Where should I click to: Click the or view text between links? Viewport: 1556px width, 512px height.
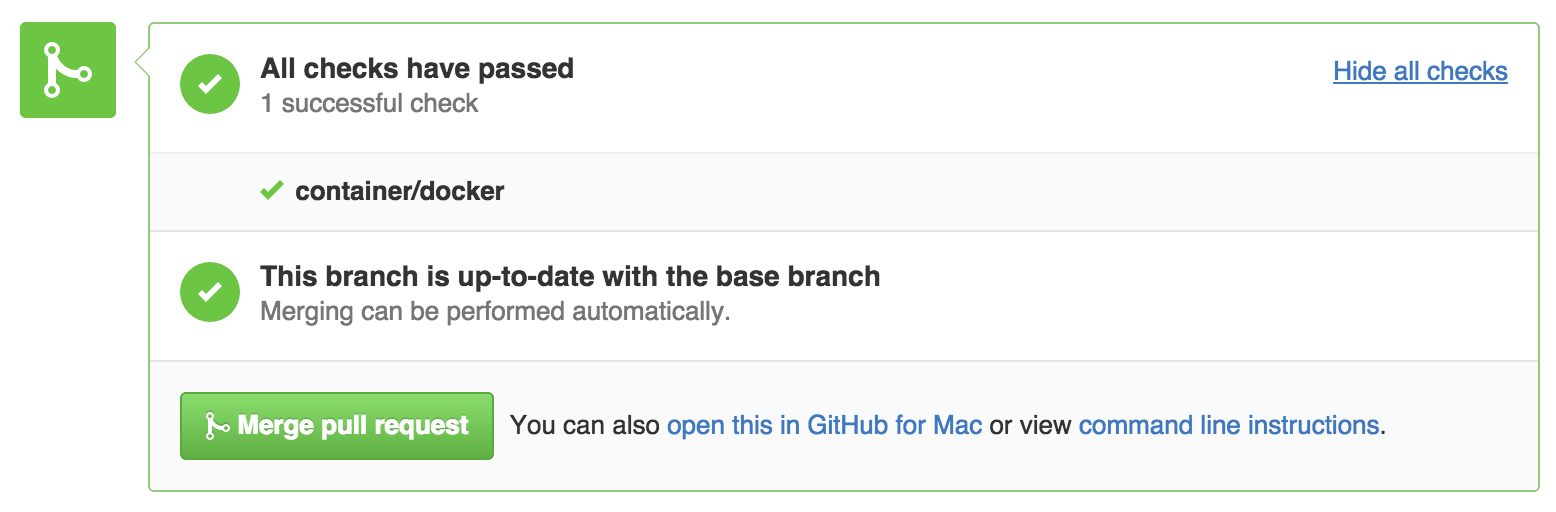click(1030, 426)
